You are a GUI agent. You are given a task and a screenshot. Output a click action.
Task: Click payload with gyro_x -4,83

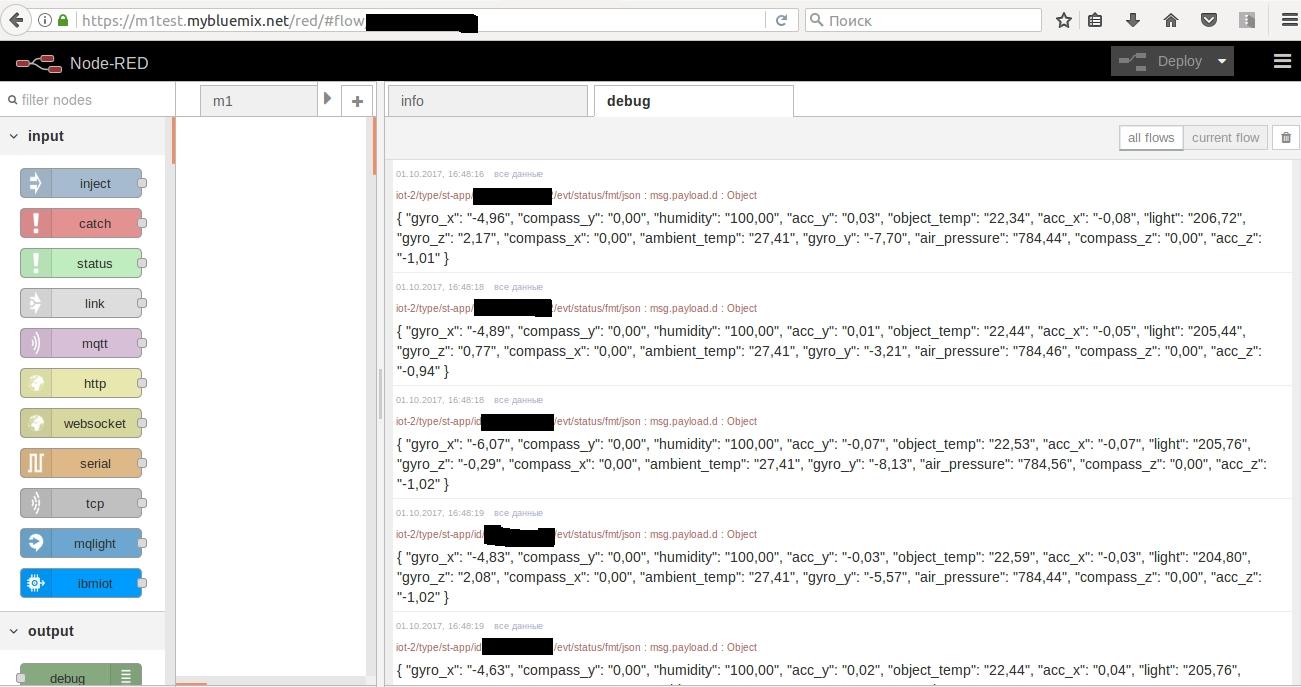(x=829, y=577)
